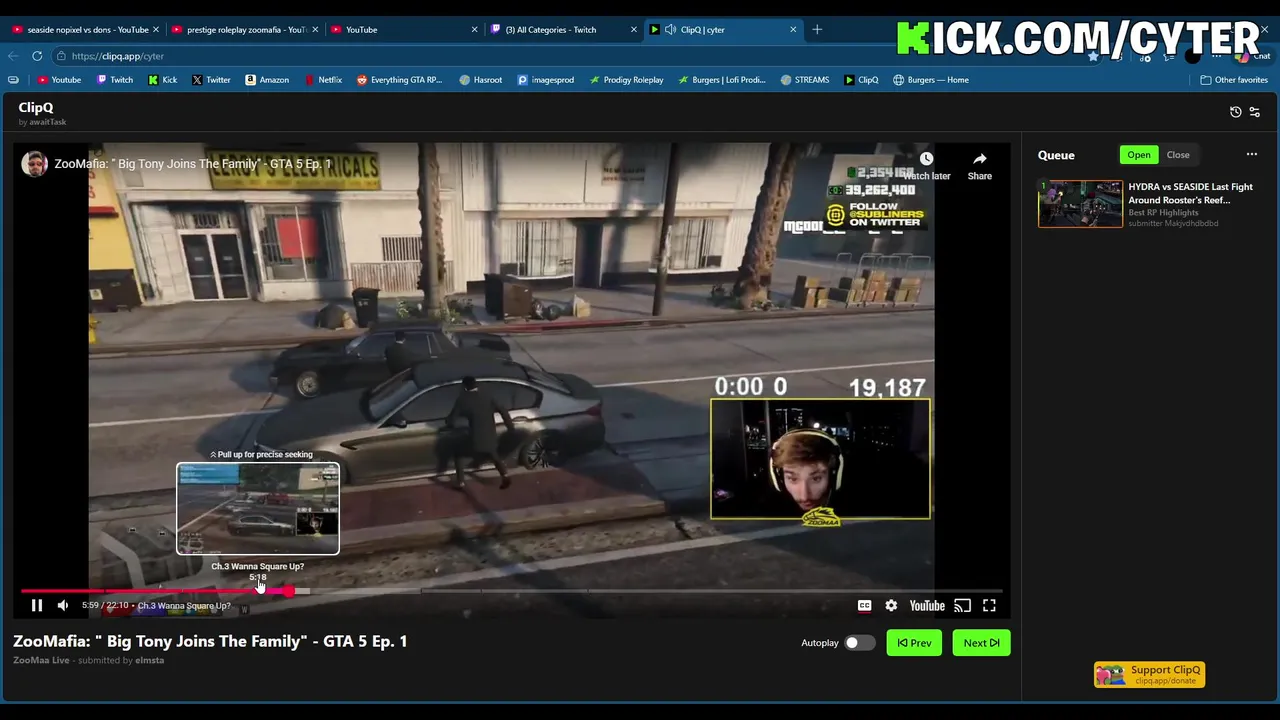
Task: Pause the YouTube video
Action: point(36,605)
